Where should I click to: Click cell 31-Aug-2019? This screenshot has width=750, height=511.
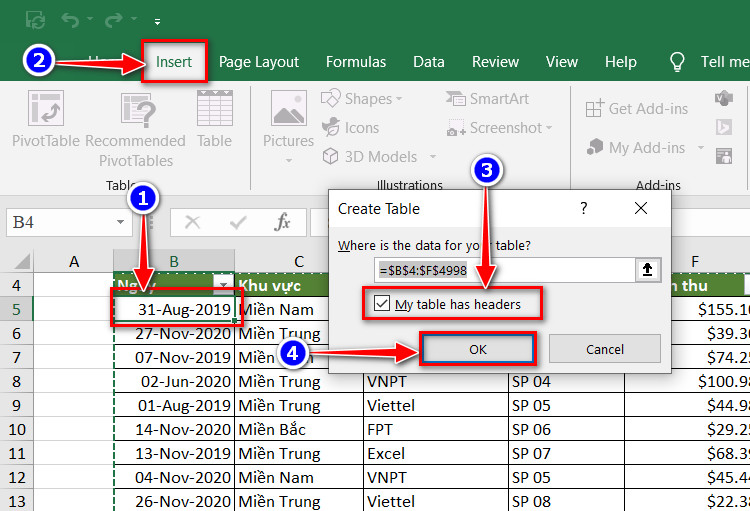coord(174,309)
